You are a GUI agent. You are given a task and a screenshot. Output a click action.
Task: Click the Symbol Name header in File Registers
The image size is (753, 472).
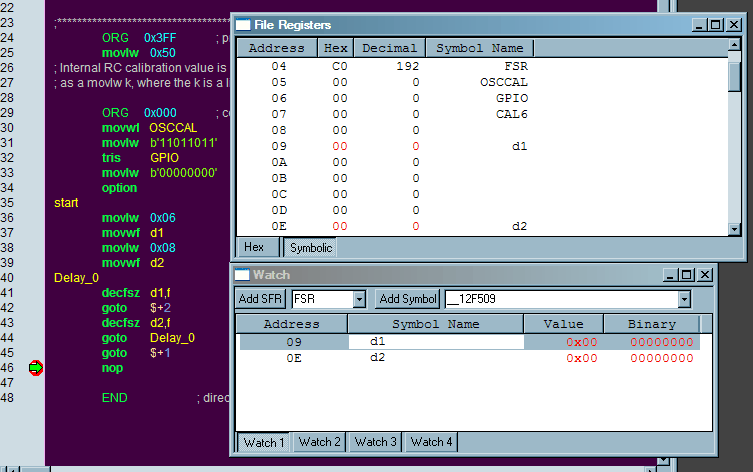[x=480, y=48]
